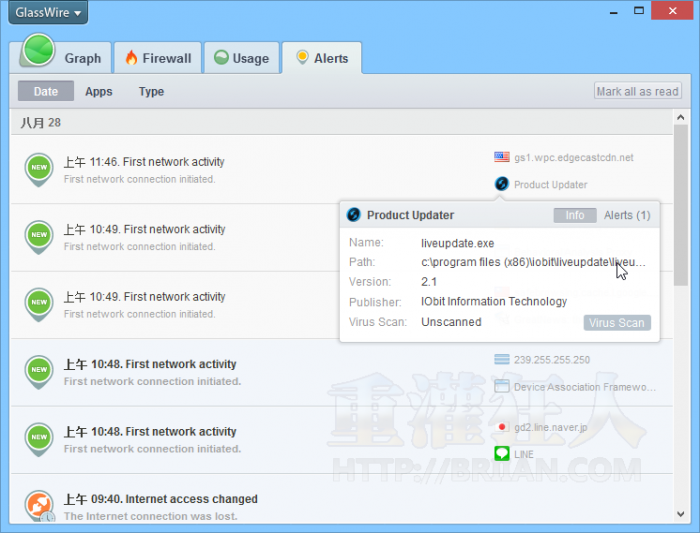Open the GlassWire main menu dropdown
The width and height of the screenshot is (700, 533).
47,13
